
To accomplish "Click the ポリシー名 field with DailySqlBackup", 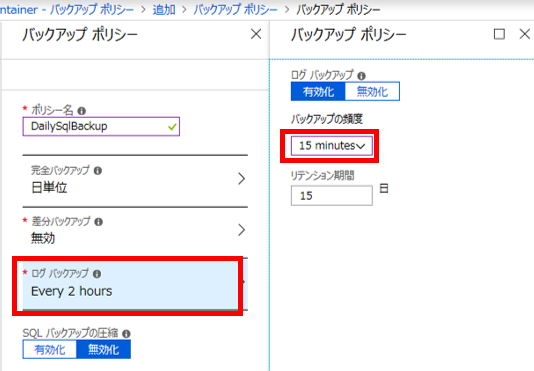I will (101, 126).
